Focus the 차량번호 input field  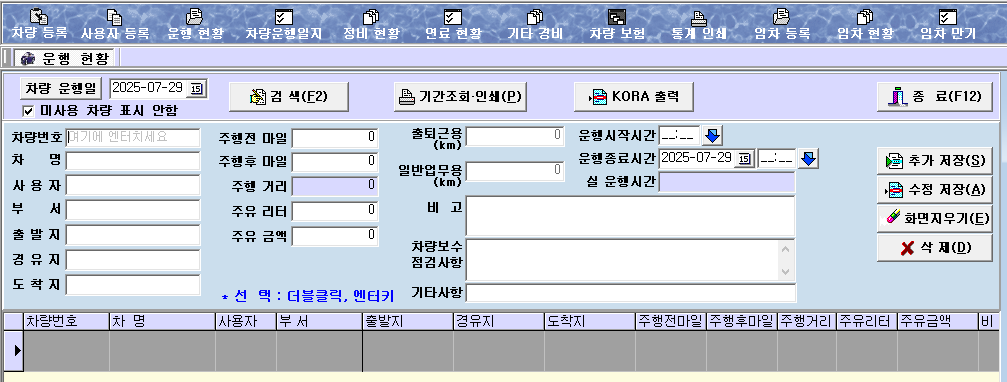133,137
